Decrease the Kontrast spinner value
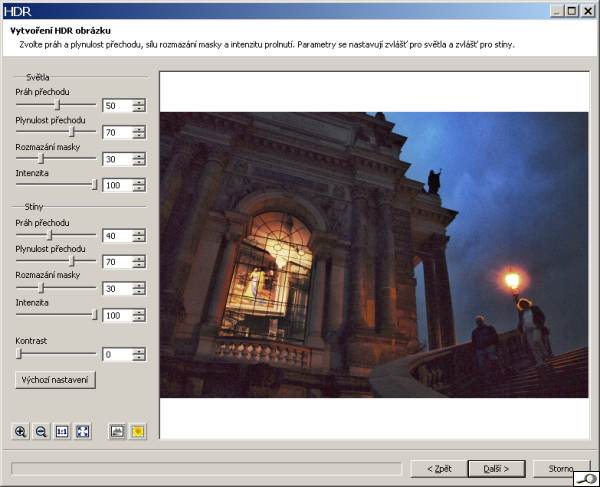 [x=139, y=358]
